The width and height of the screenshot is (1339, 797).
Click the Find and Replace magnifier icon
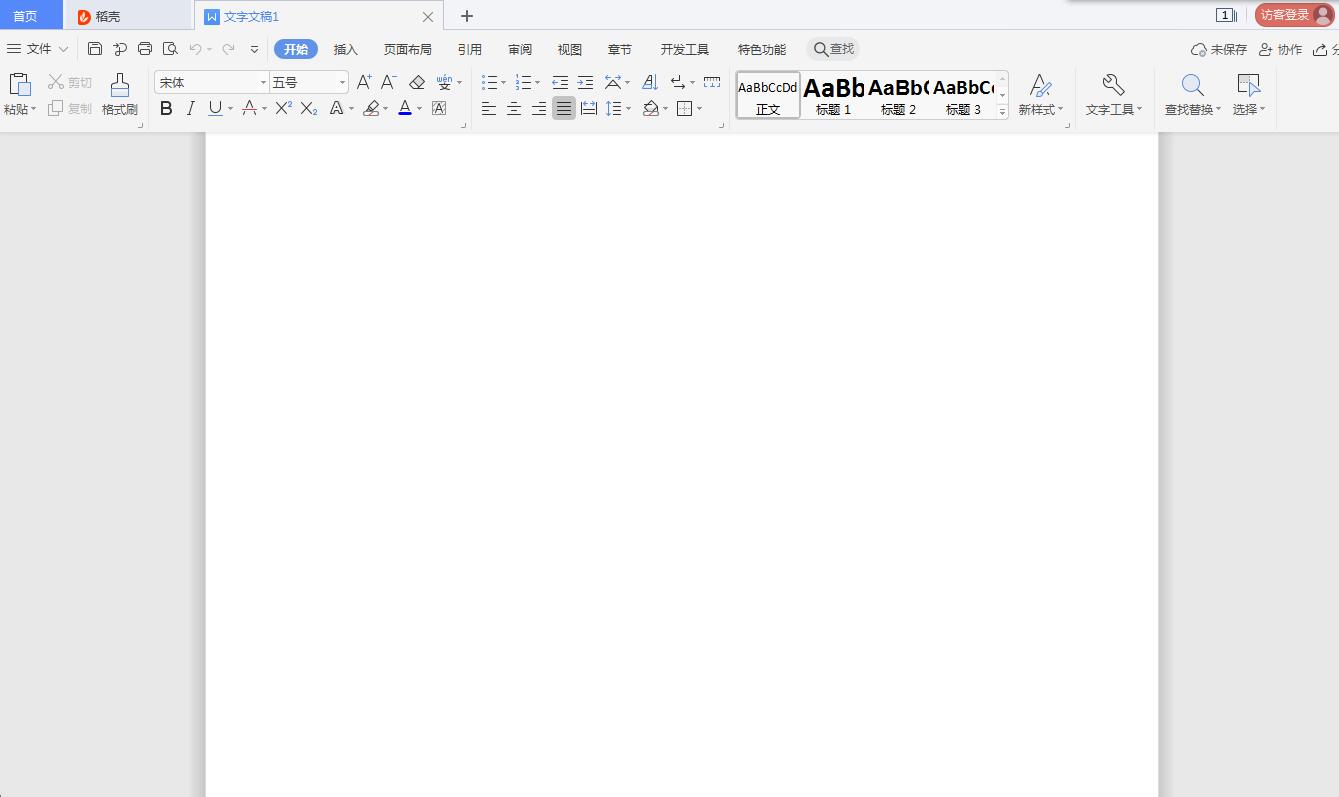pos(1192,85)
